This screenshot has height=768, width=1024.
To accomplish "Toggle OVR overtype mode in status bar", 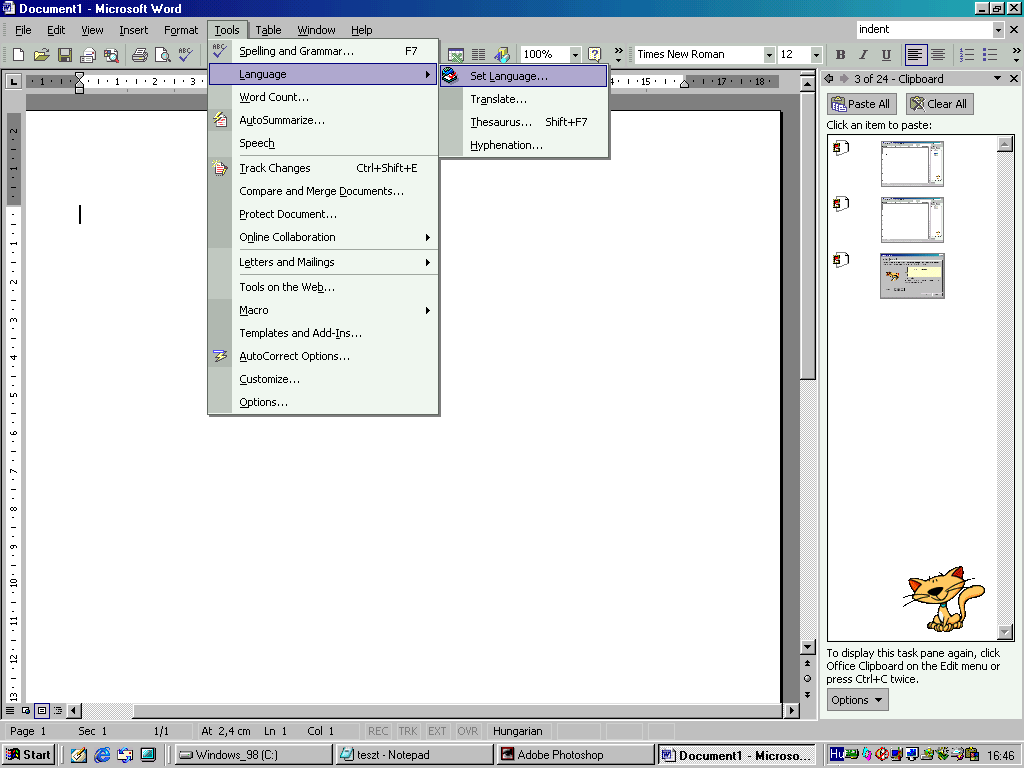I will pos(468,731).
